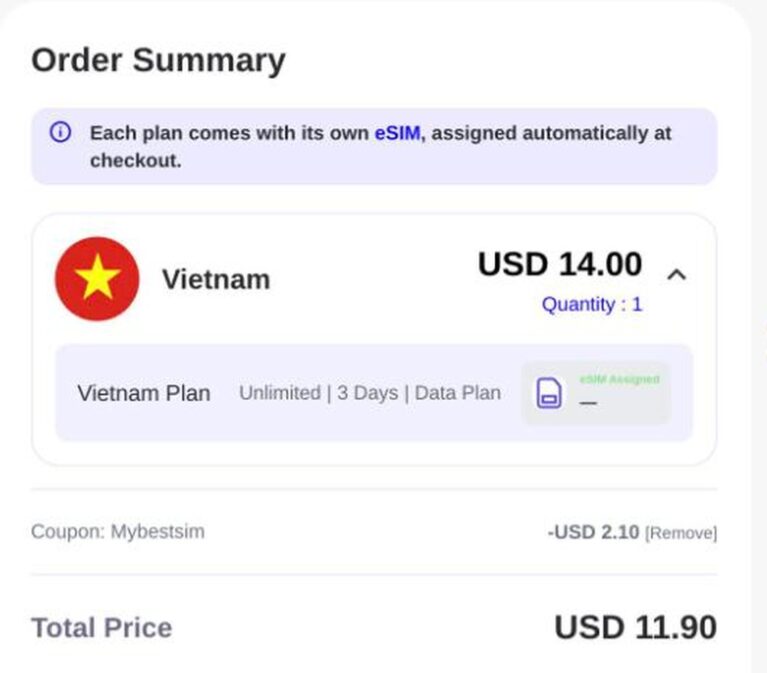Open the eSIM link in the banner
The width and height of the screenshot is (767, 673).
click(397, 133)
